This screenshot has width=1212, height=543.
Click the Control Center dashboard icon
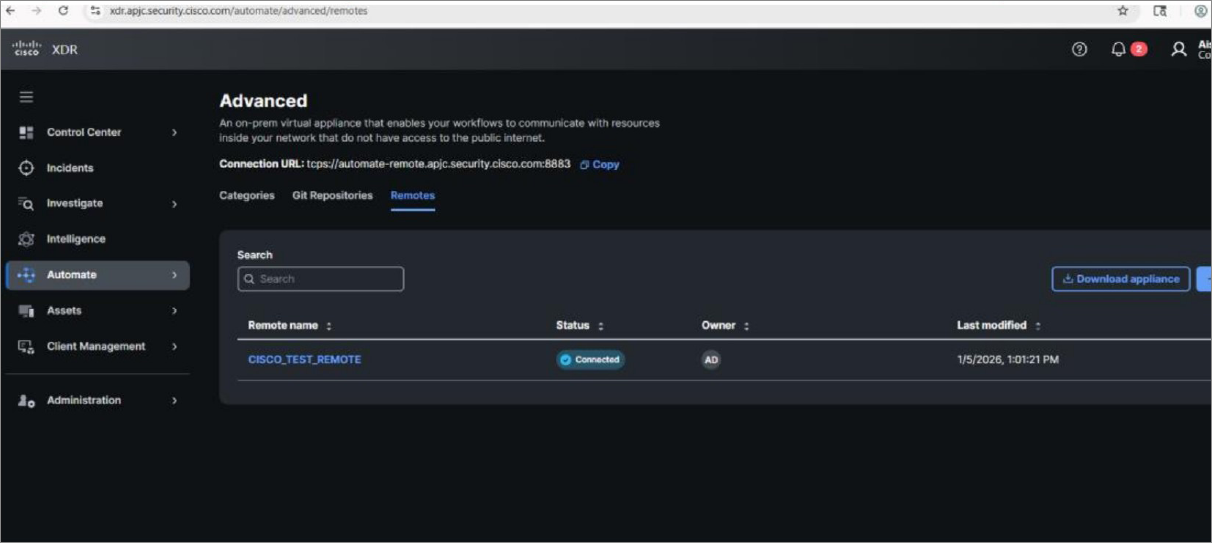coord(26,132)
